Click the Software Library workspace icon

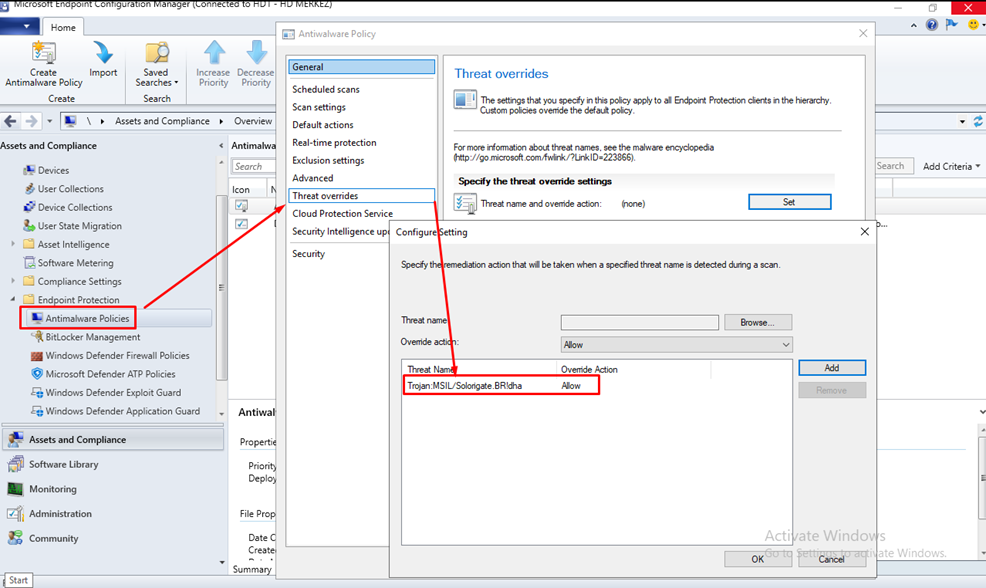(15, 464)
